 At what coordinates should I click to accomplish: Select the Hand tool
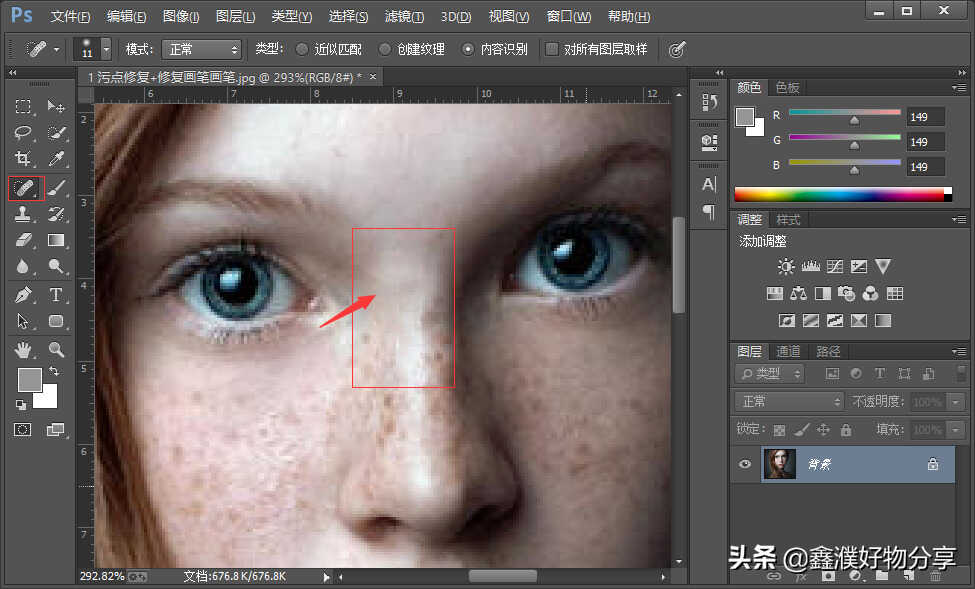click(23, 350)
